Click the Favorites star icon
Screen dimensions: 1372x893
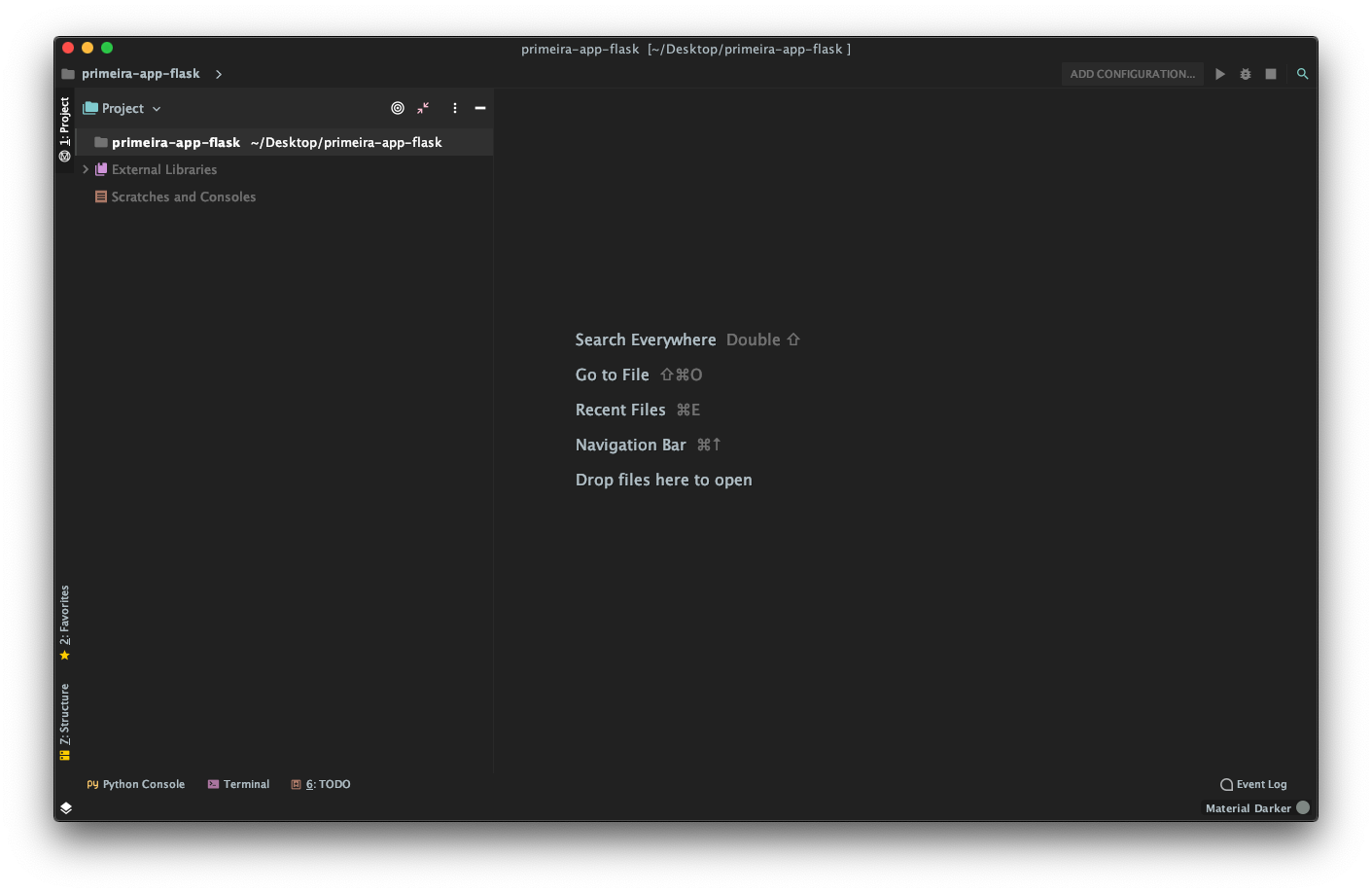(x=65, y=656)
